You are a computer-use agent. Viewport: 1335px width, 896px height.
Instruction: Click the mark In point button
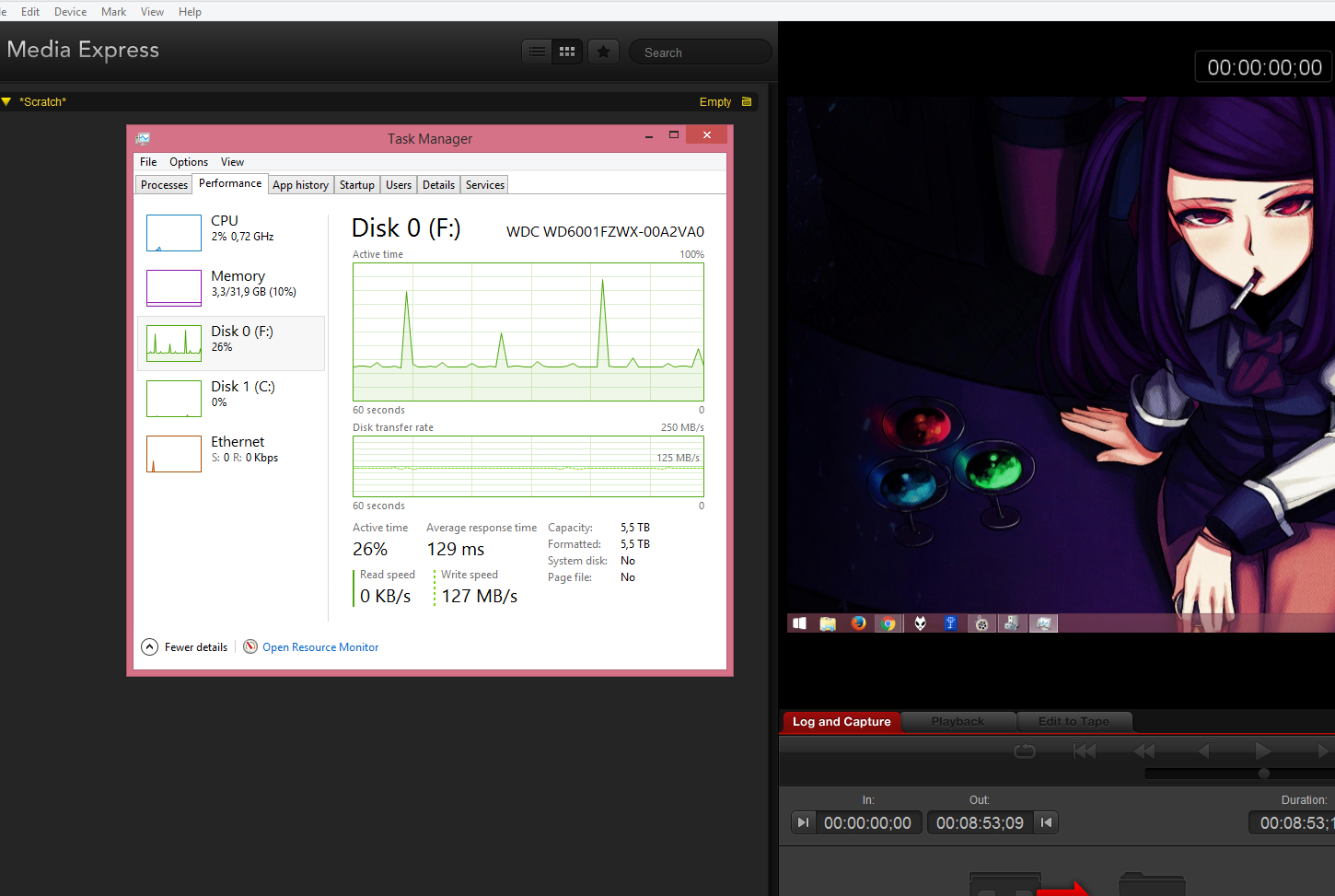click(803, 822)
